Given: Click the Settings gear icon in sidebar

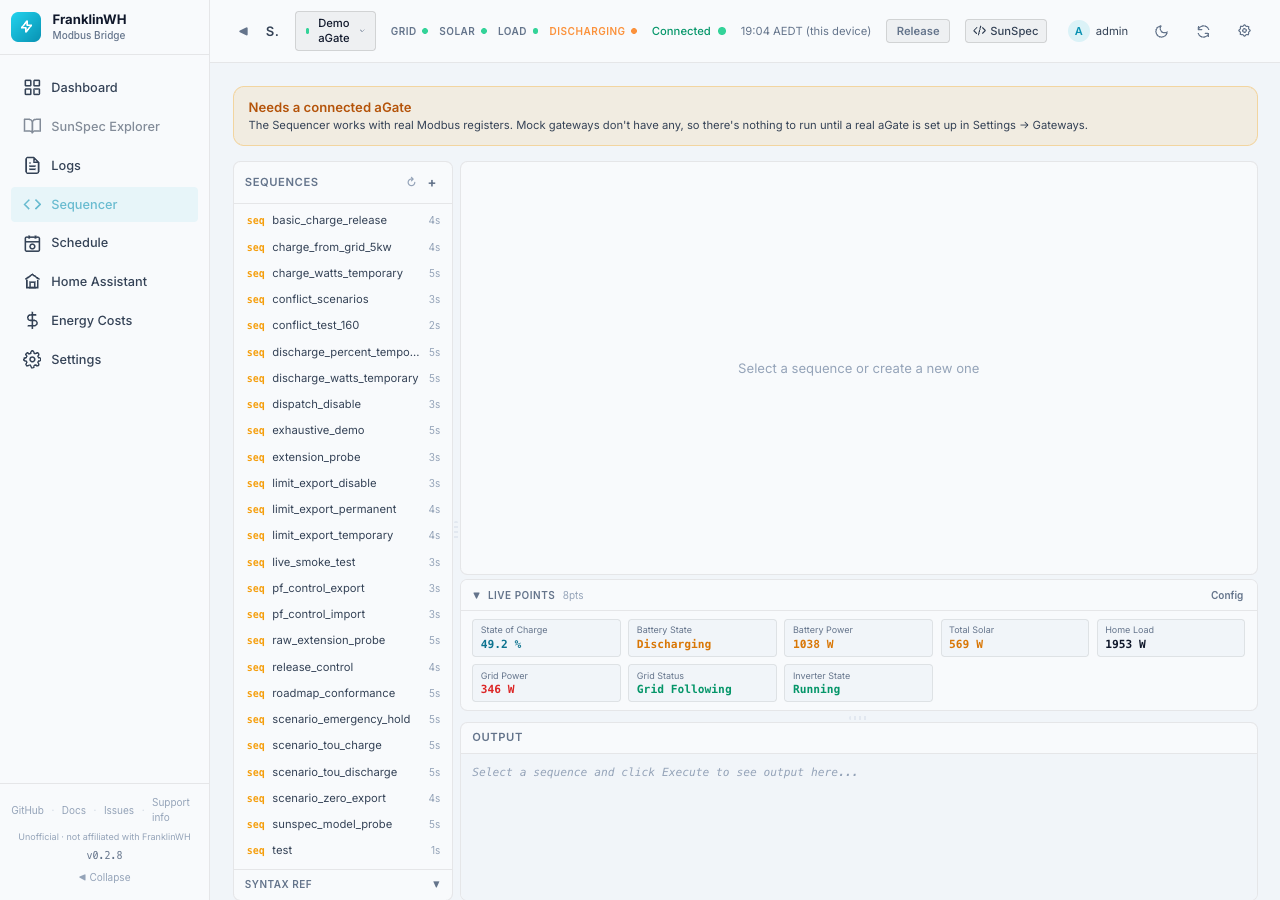Looking at the screenshot, I should tap(32, 359).
